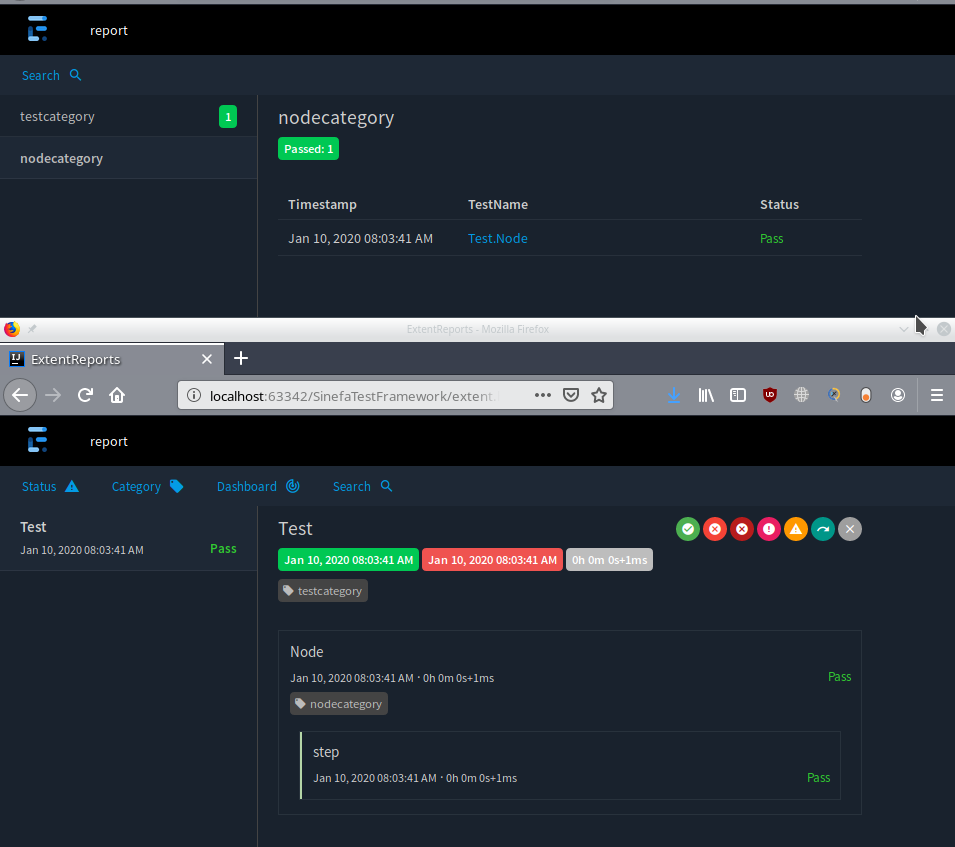Click the site information icon in address bar
The width and height of the screenshot is (955, 847).
[x=194, y=395]
